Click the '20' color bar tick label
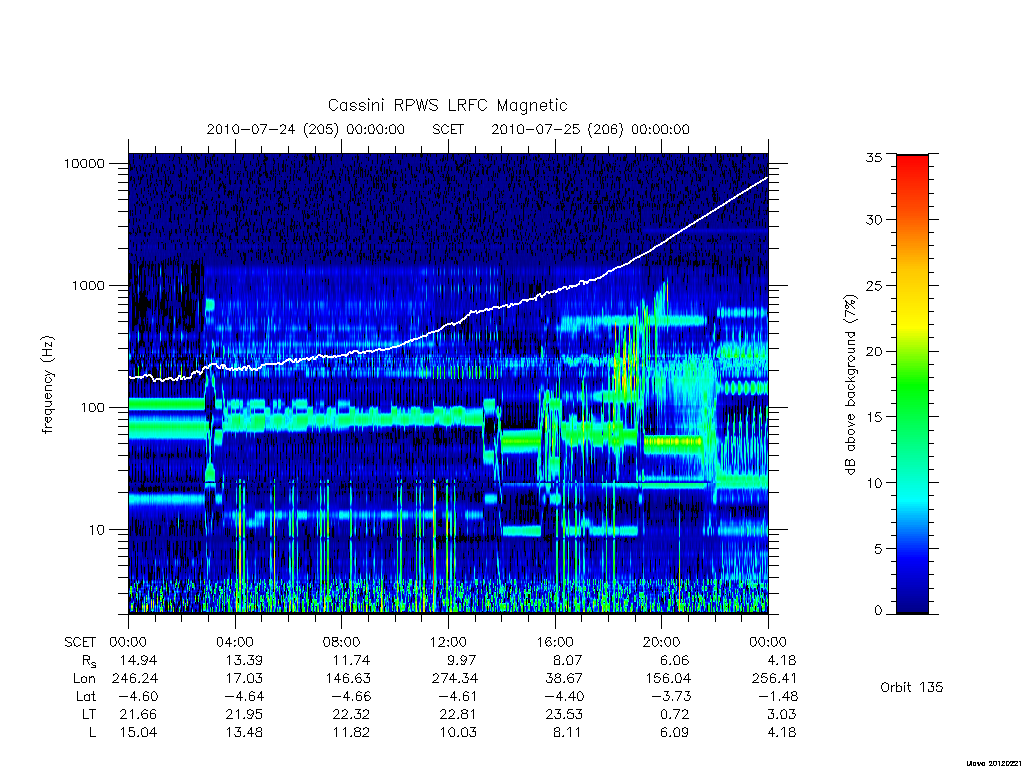This screenshot has width=1024, height=768. click(873, 351)
